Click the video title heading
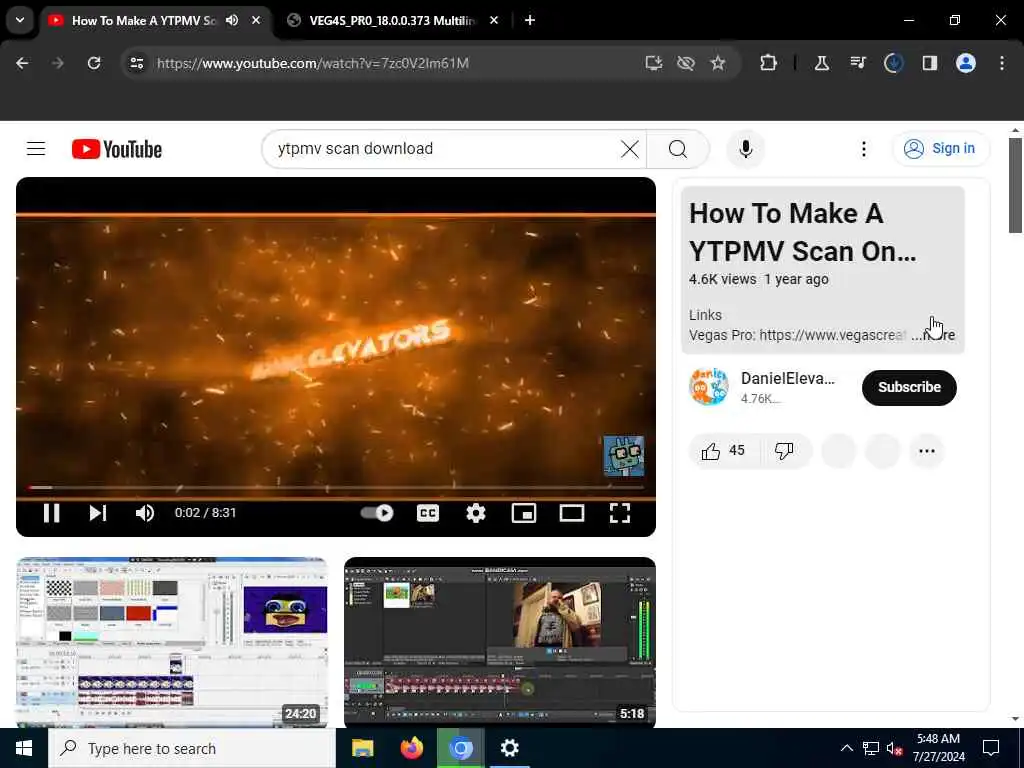 click(x=803, y=232)
